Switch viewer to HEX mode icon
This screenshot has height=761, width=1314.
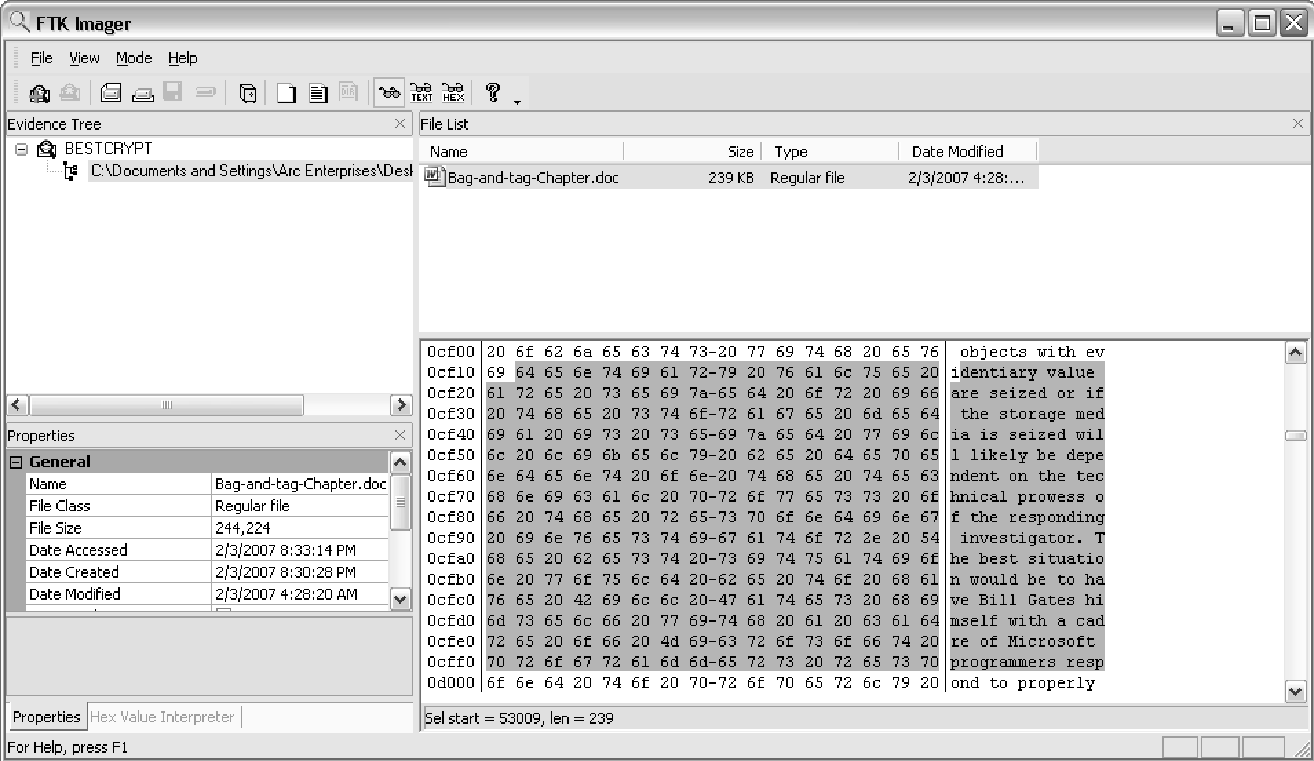pos(453,93)
